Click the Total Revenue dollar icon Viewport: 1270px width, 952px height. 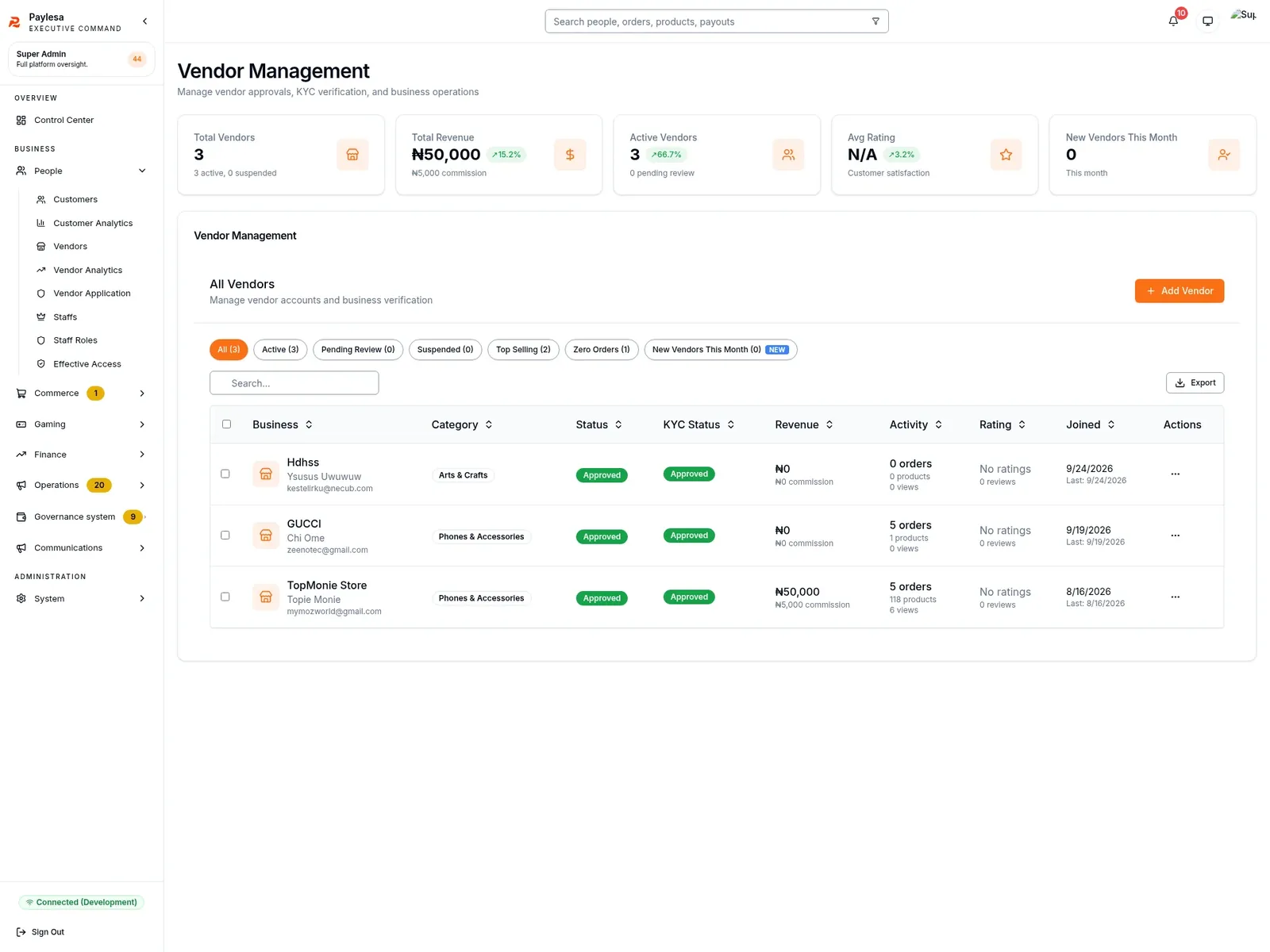tap(570, 155)
